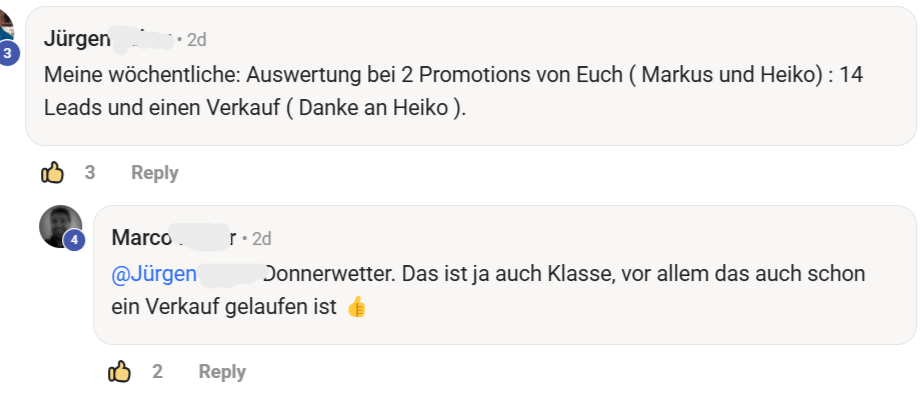Show who liked Jürgen's comment via count 3
This screenshot has height=396, width=922.
[x=89, y=172]
